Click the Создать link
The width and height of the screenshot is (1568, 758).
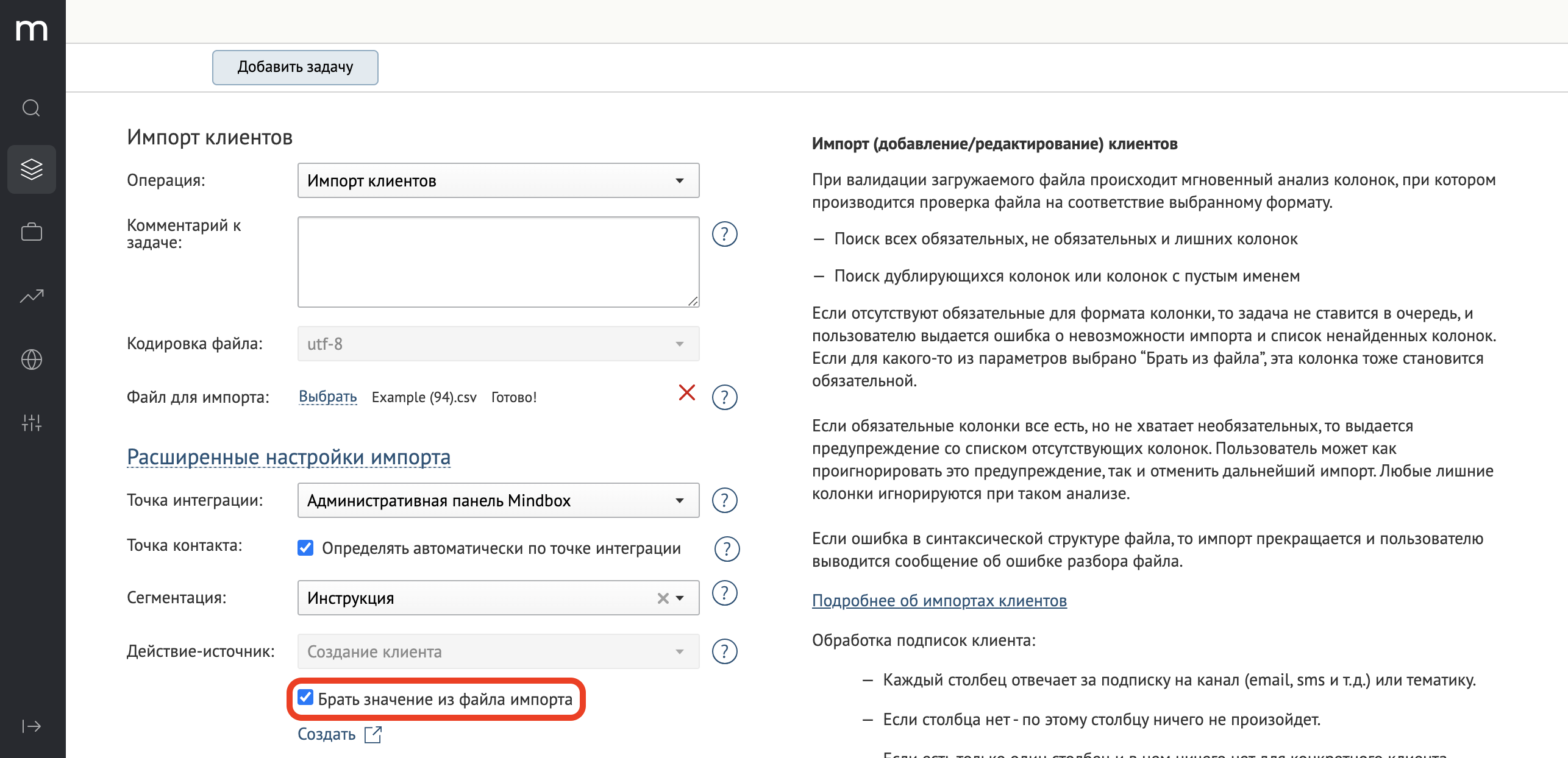(326, 734)
